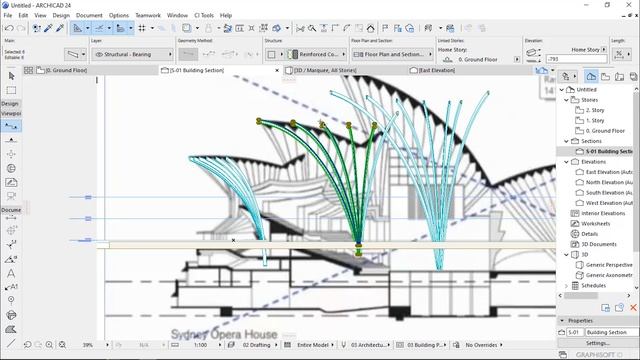Close the S-01 Building Section tab
Image resolution: width=640 pixels, height=360 pixels.
click(x=277, y=70)
